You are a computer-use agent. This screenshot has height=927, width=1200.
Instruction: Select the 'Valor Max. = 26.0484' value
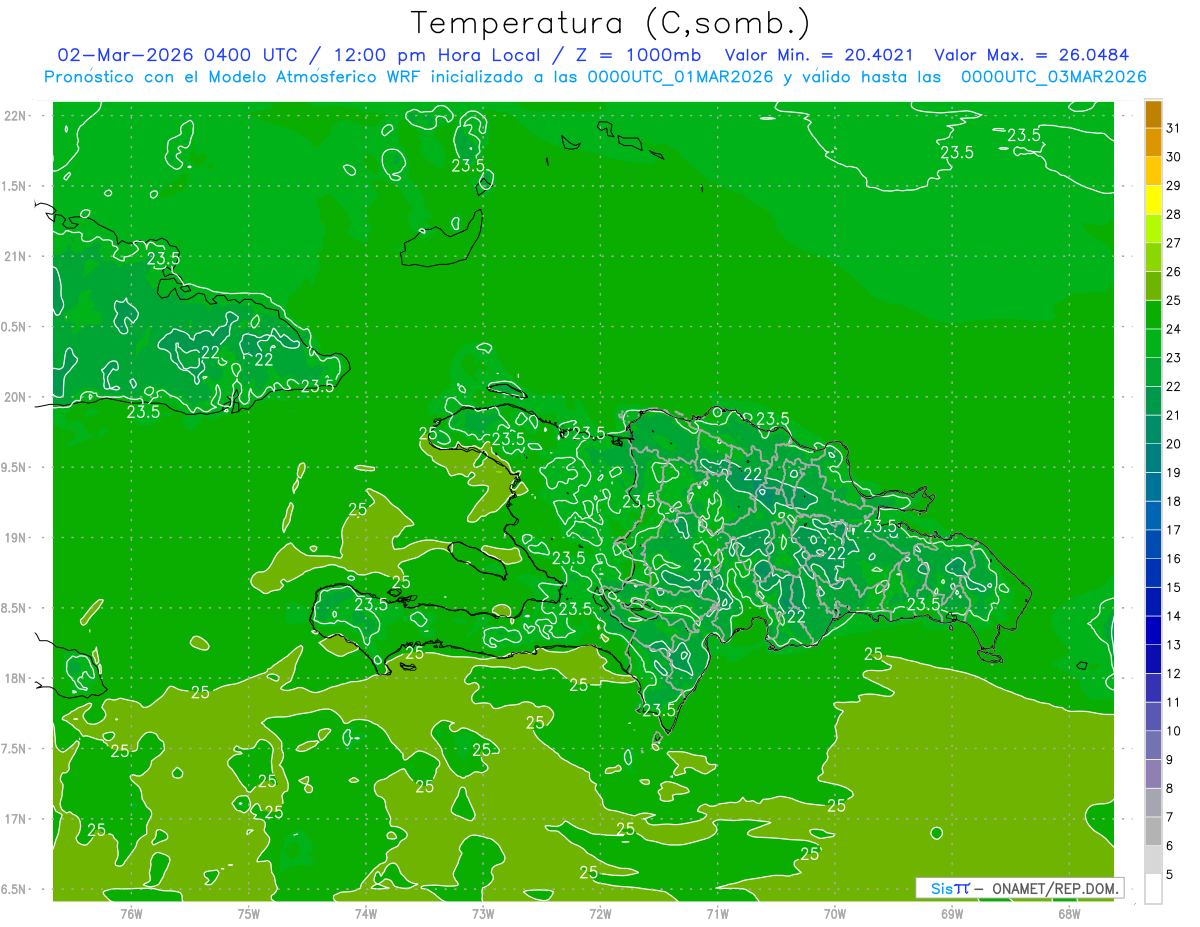pos(1031,55)
